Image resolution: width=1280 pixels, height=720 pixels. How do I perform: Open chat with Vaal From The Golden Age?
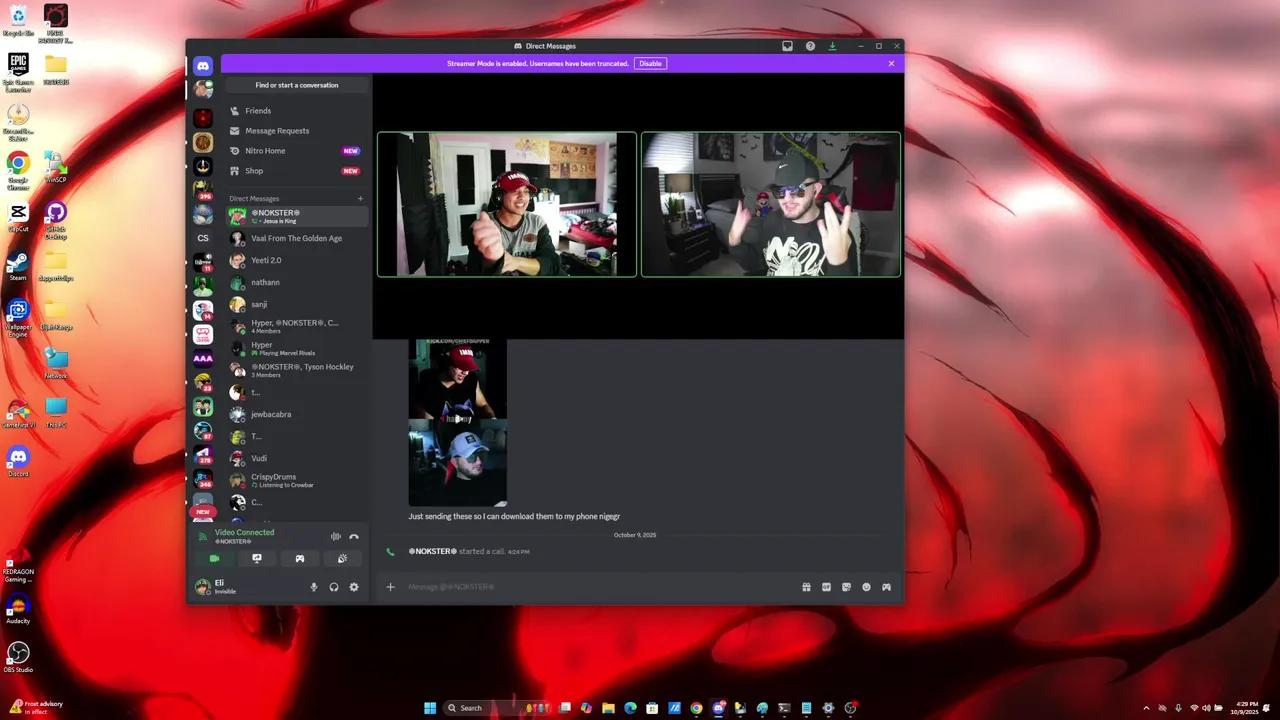tap(297, 238)
